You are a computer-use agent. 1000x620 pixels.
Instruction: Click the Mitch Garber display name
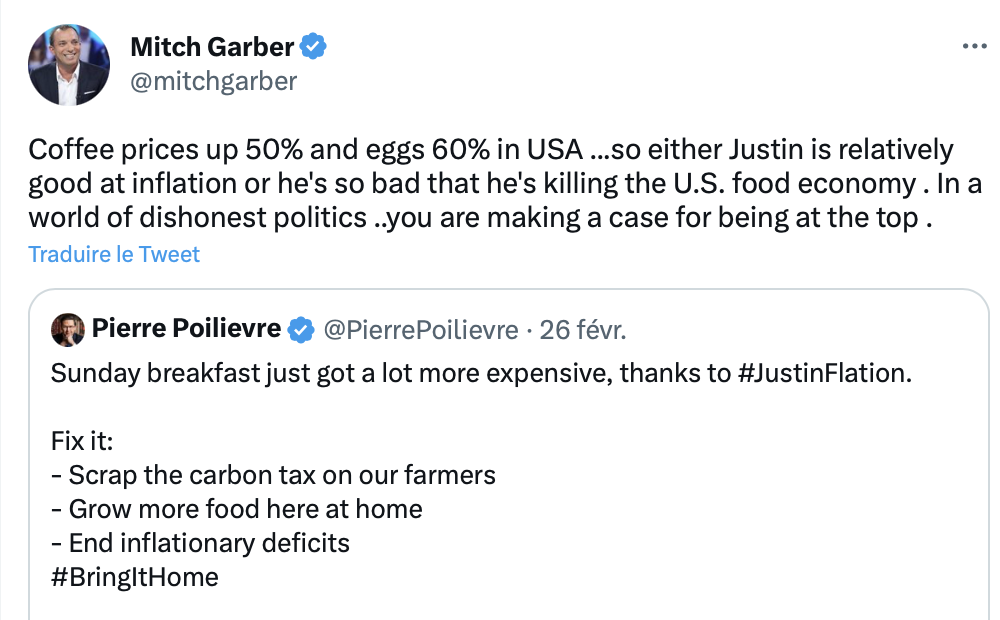pos(212,46)
